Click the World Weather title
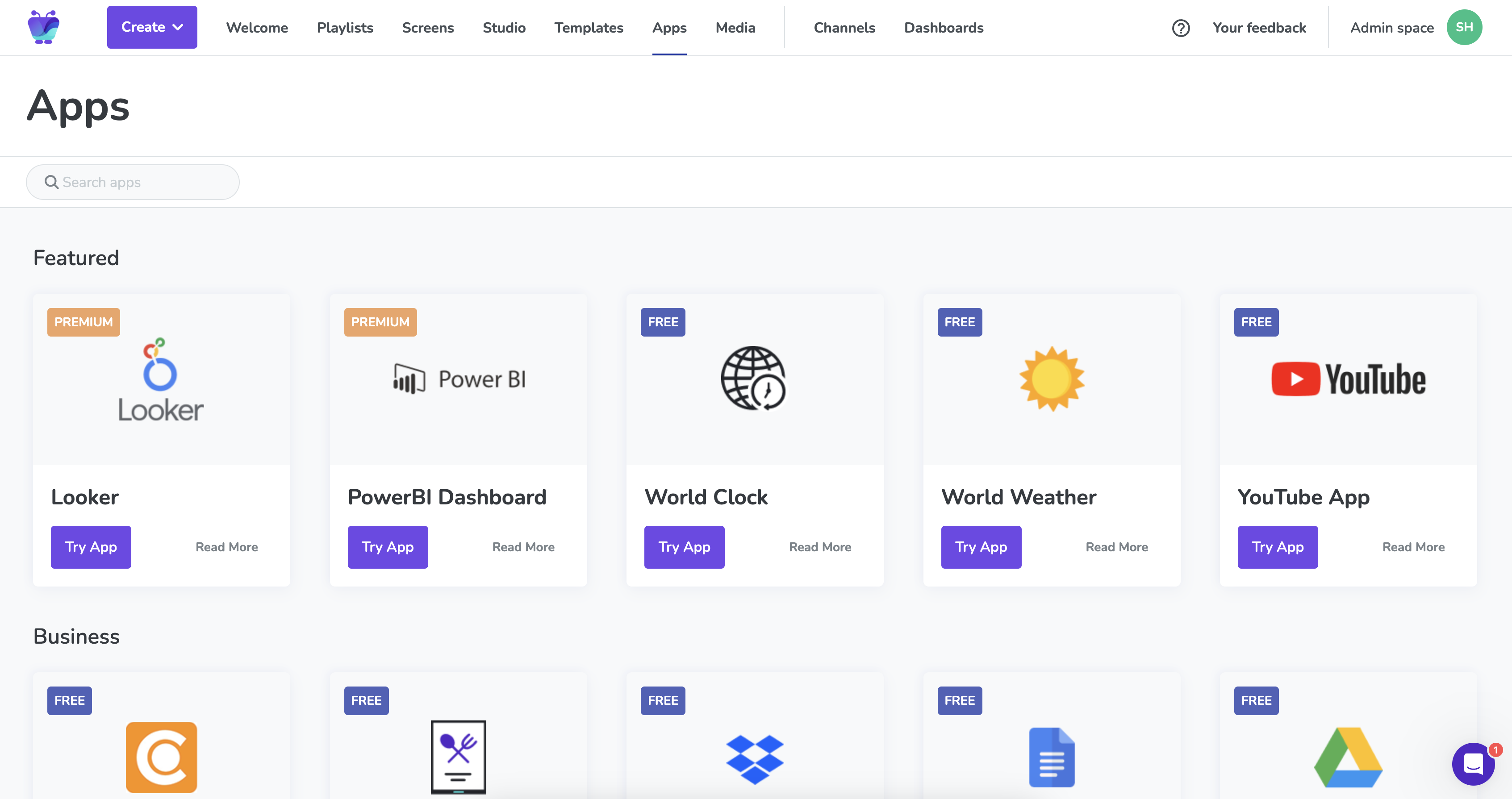1512x799 pixels. (x=1019, y=497)
